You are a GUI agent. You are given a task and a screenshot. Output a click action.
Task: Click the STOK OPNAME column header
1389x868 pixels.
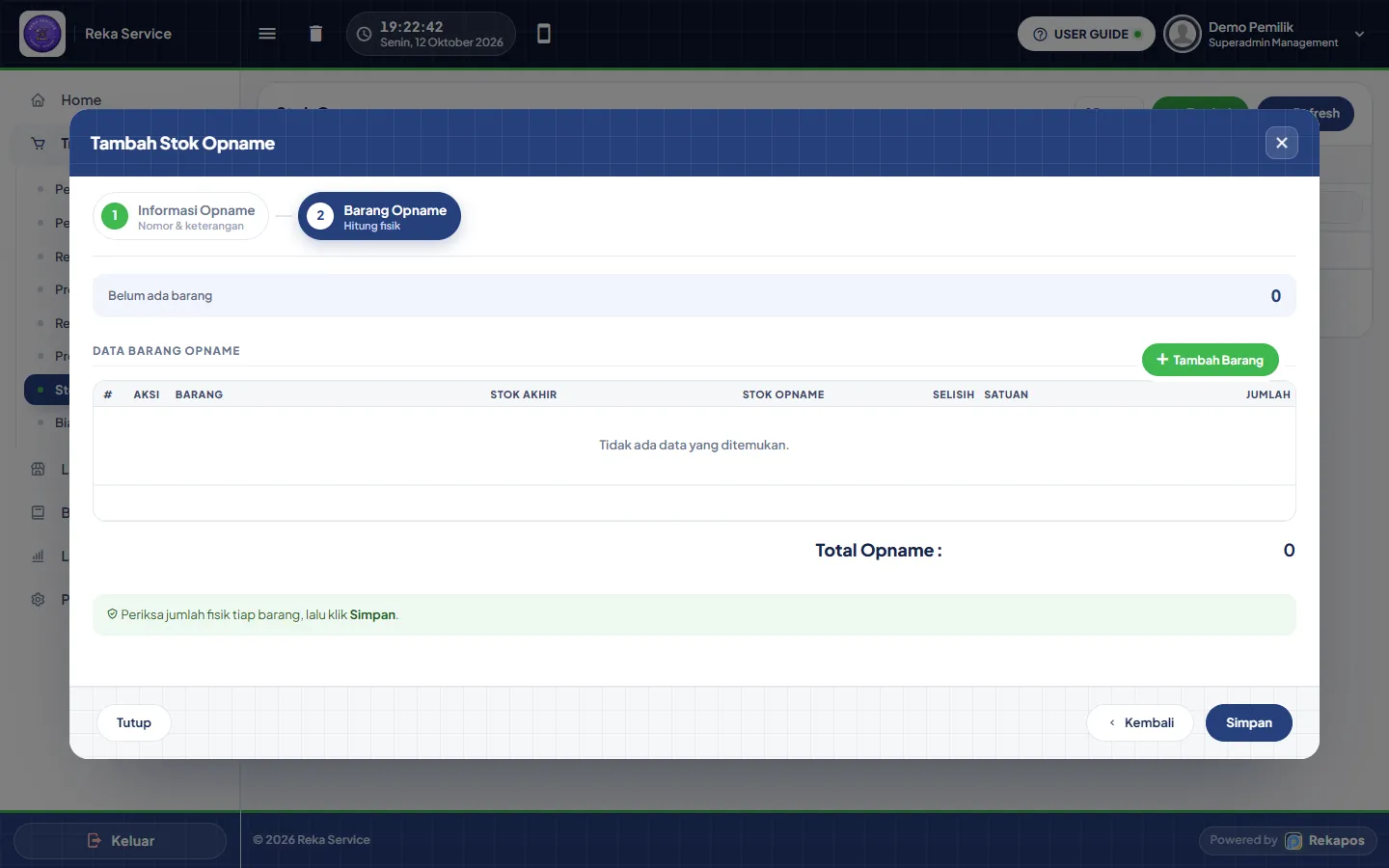[783, 394]
